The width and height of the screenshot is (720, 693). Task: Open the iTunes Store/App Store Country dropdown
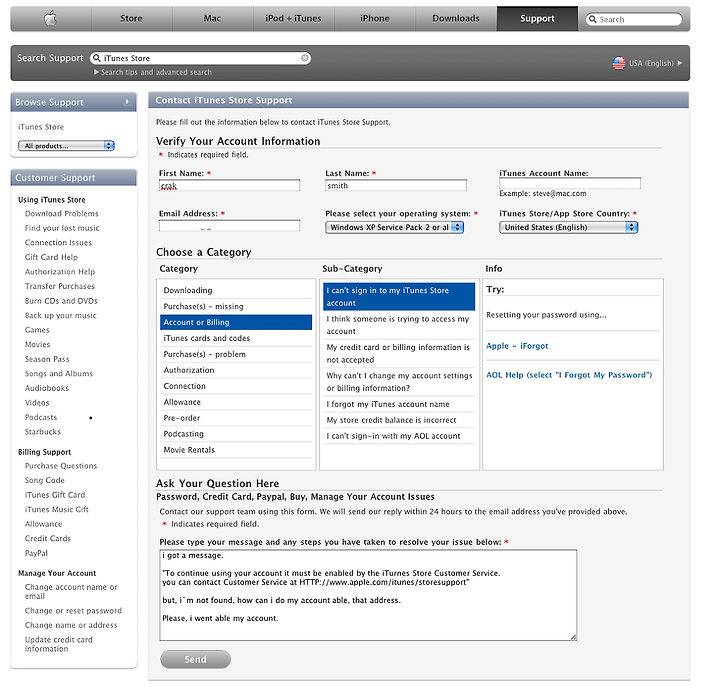pyautogui.click(x=568, y=227)
